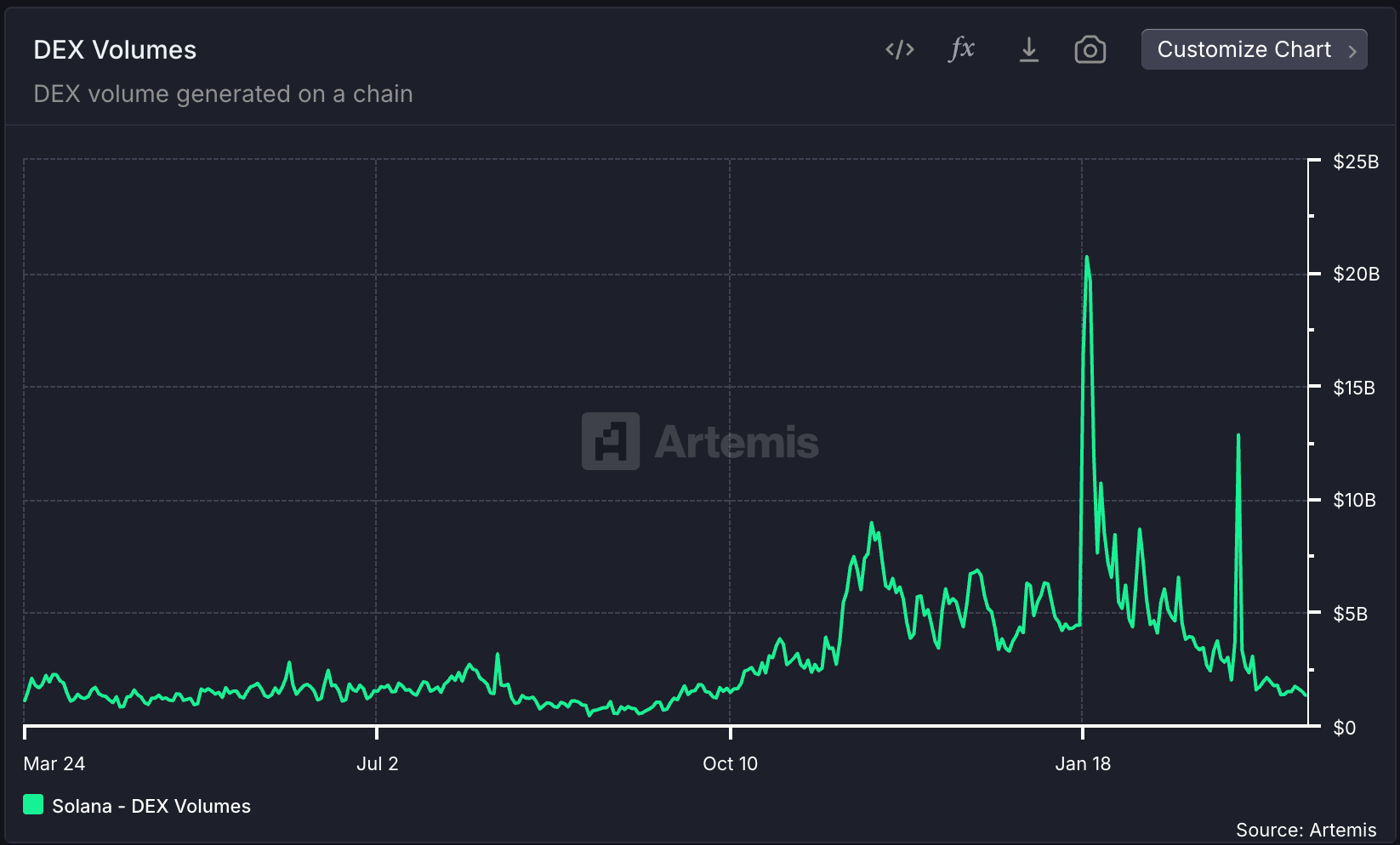
Task: Open the embed code icon
Action: point(900,50)
